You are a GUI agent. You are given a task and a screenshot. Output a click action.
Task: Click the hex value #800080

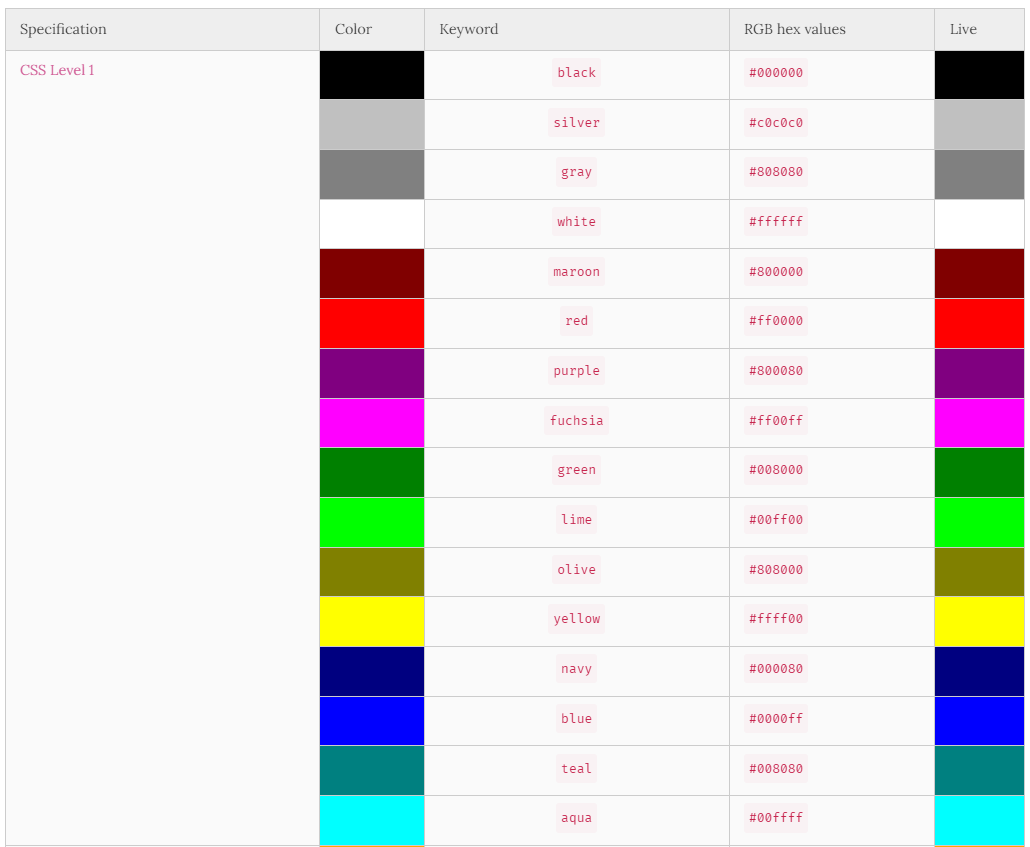[776, 371]
